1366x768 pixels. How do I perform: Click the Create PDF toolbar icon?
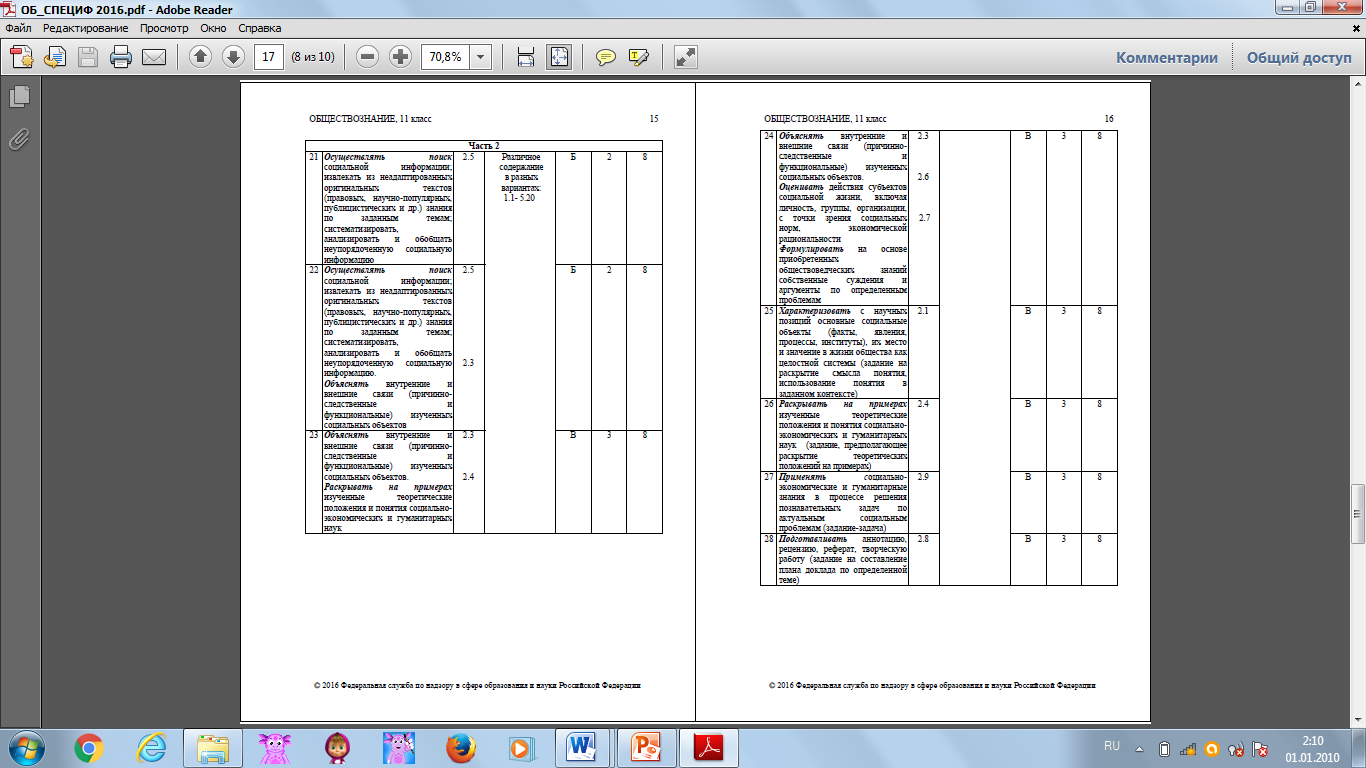tap(22, 57)
